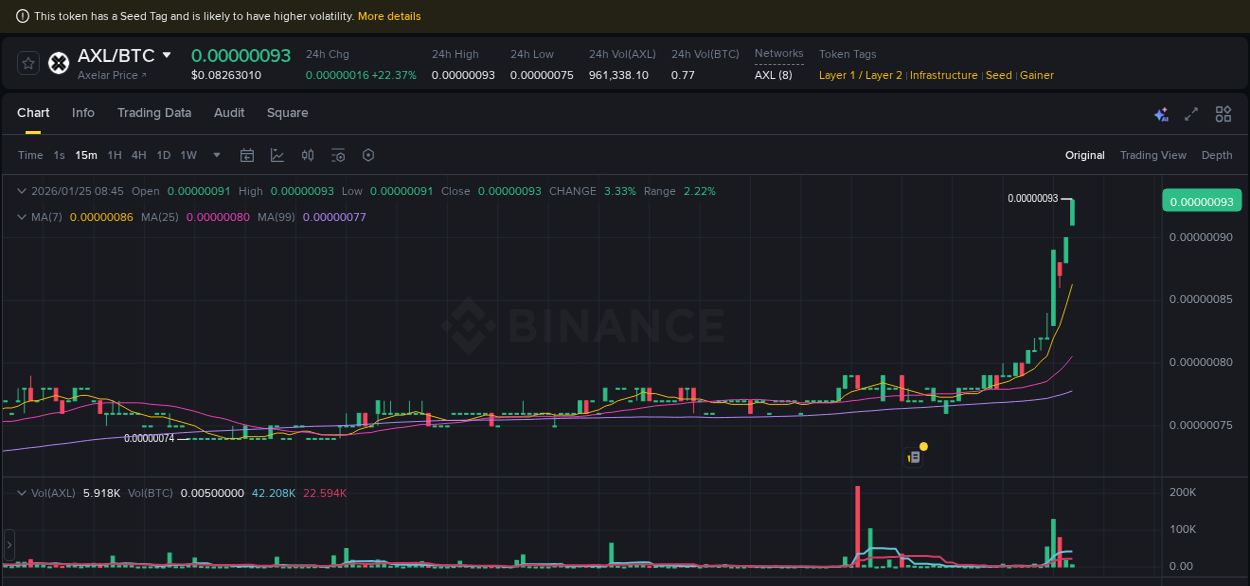Open the grid layout icon top right
Viewport: 1250px width, 586px height.
pyautogui.click(x=1223, y=114)
